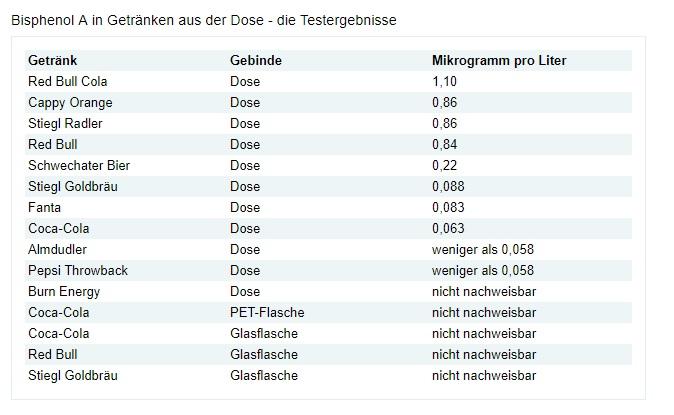
Task: Click Almdudler's weniger als 0,058 value
Action: (x=483, y=250)
